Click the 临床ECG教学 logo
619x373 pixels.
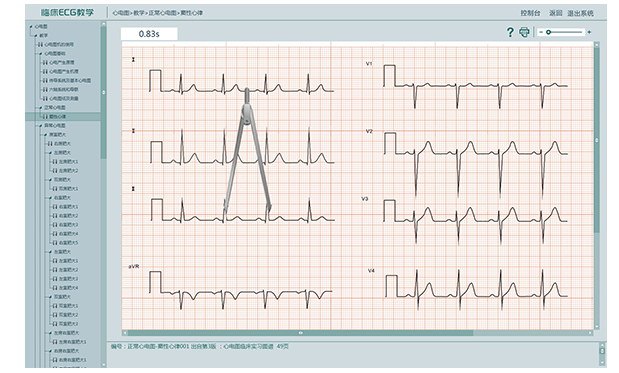[x=67, y=13]
